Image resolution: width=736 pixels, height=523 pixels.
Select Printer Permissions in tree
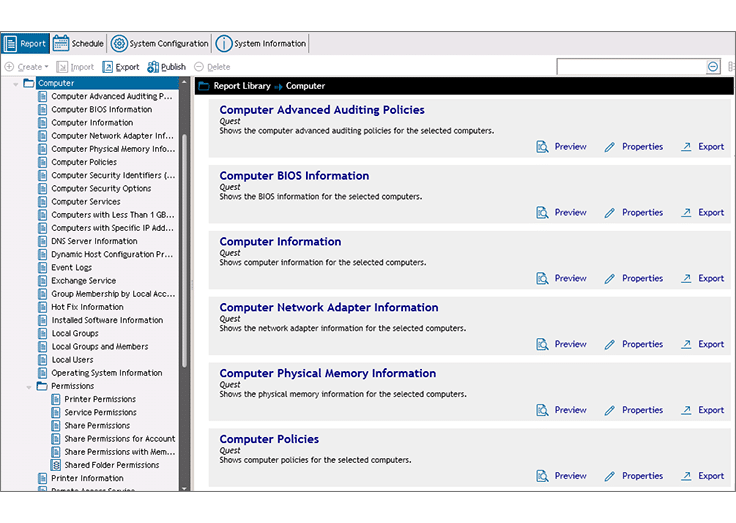click(100, 399)
